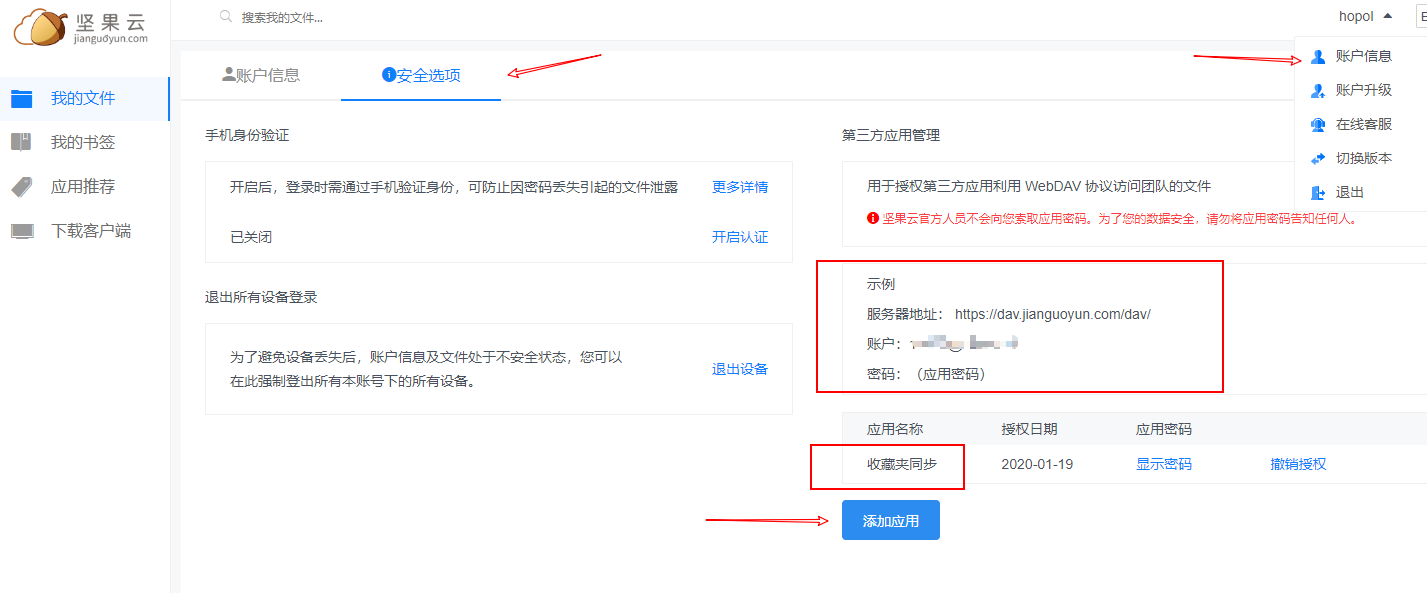Click the 更多详情 link
The width and height of the screenshot is (1427, 593).
[x=740, y=187]
